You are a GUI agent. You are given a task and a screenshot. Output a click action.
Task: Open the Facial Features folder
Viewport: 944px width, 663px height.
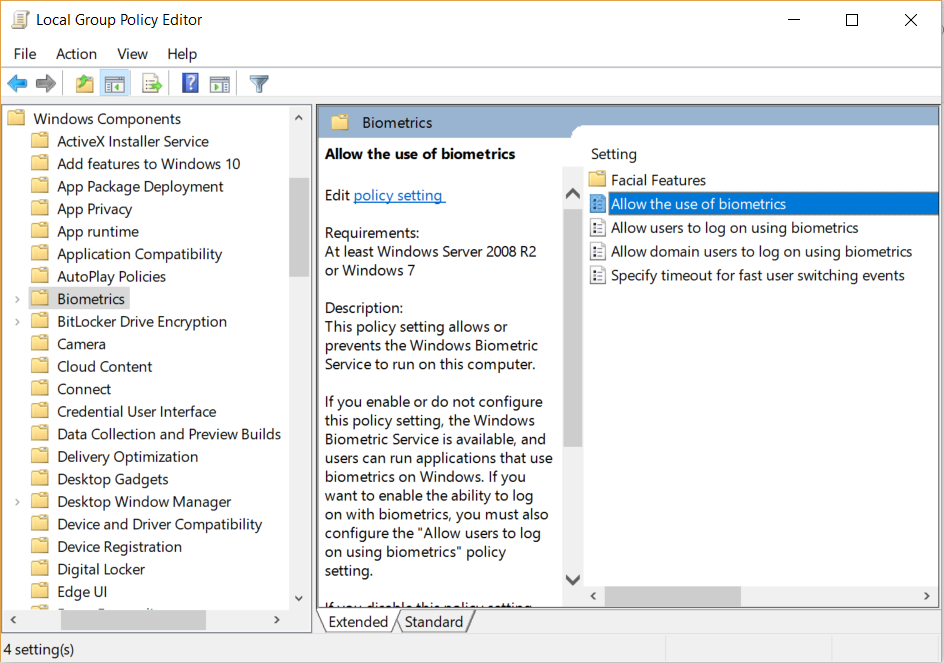tap(658, 180)
